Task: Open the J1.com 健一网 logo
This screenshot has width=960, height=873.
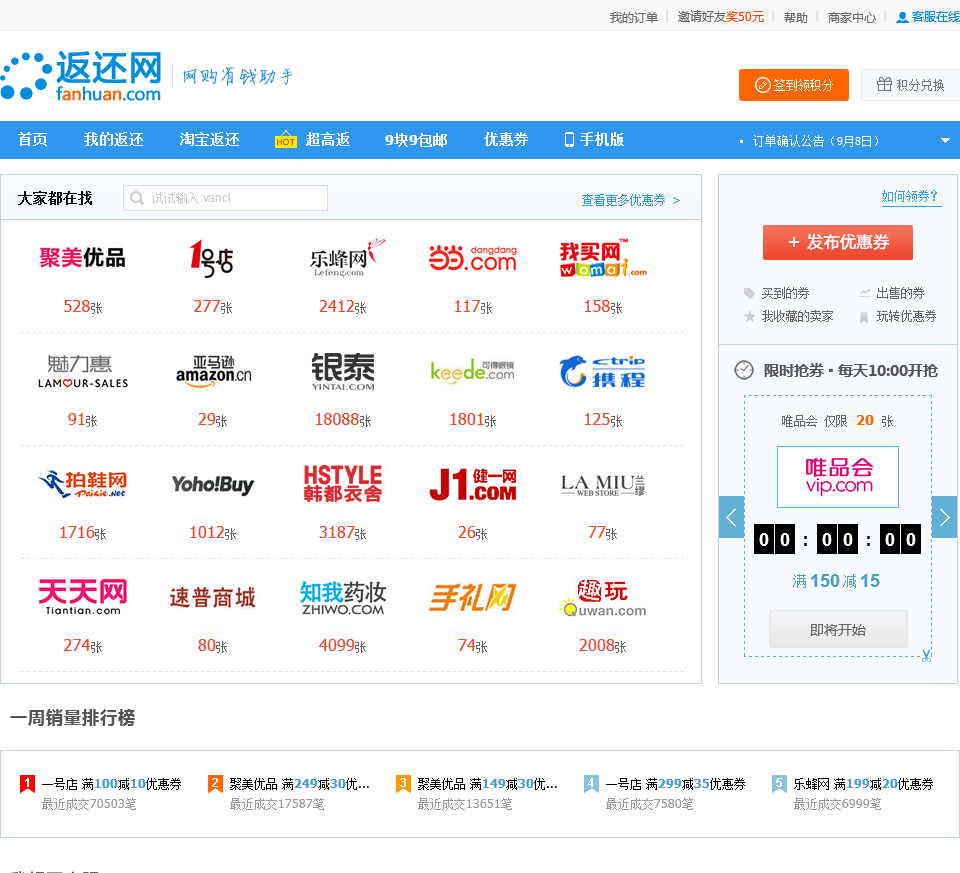Action: pos(473,484)
